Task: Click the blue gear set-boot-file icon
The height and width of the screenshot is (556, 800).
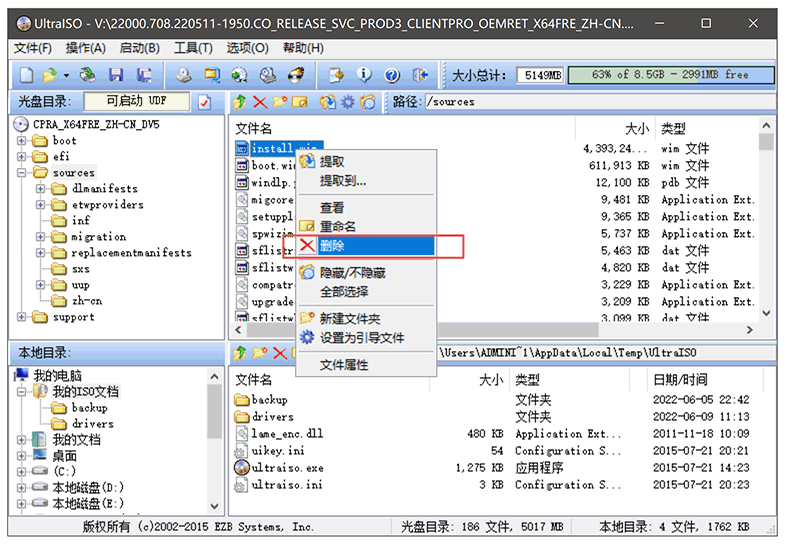Action: pyautogui.click(x=347, y=102)
